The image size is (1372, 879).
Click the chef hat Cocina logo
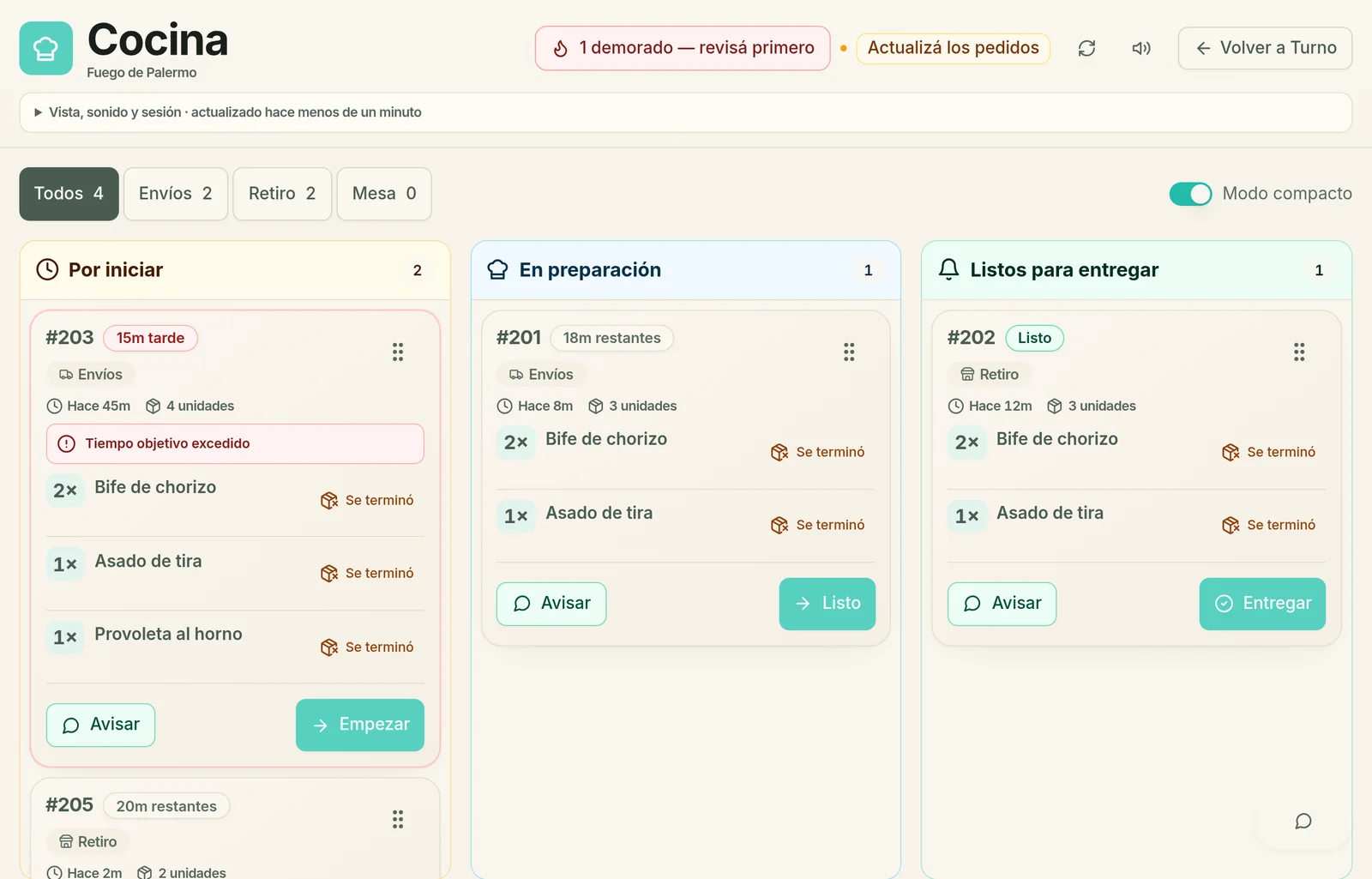45,48
